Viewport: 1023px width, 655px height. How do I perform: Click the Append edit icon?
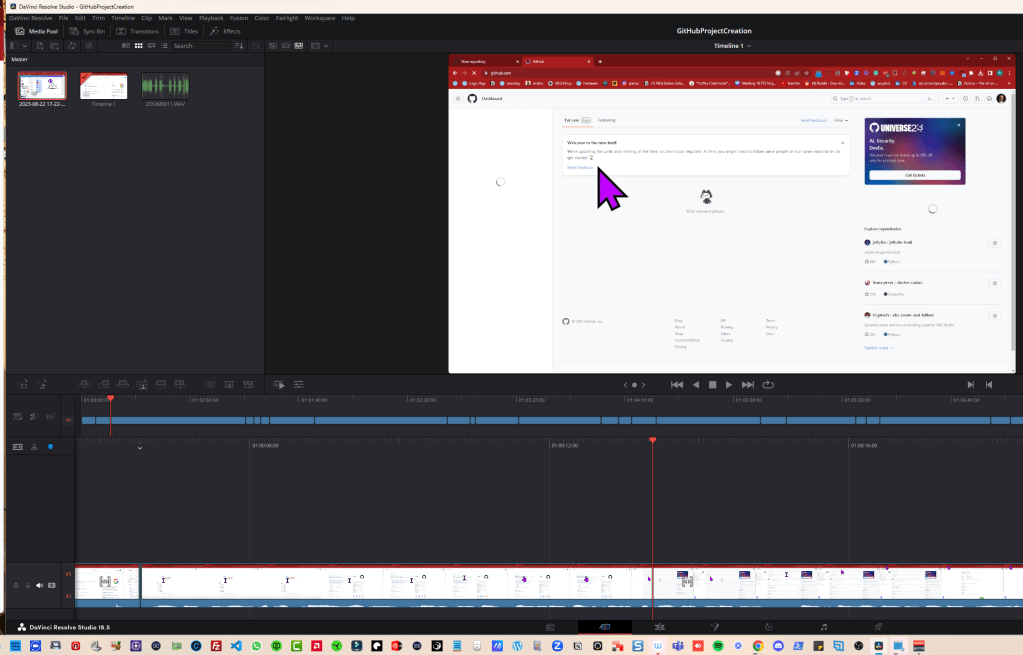(x=103, y=384)
